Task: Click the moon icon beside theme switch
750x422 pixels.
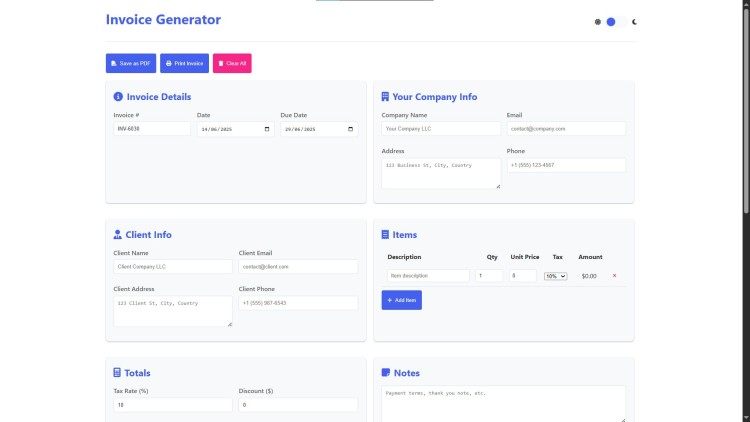Action: pos(634,22)
